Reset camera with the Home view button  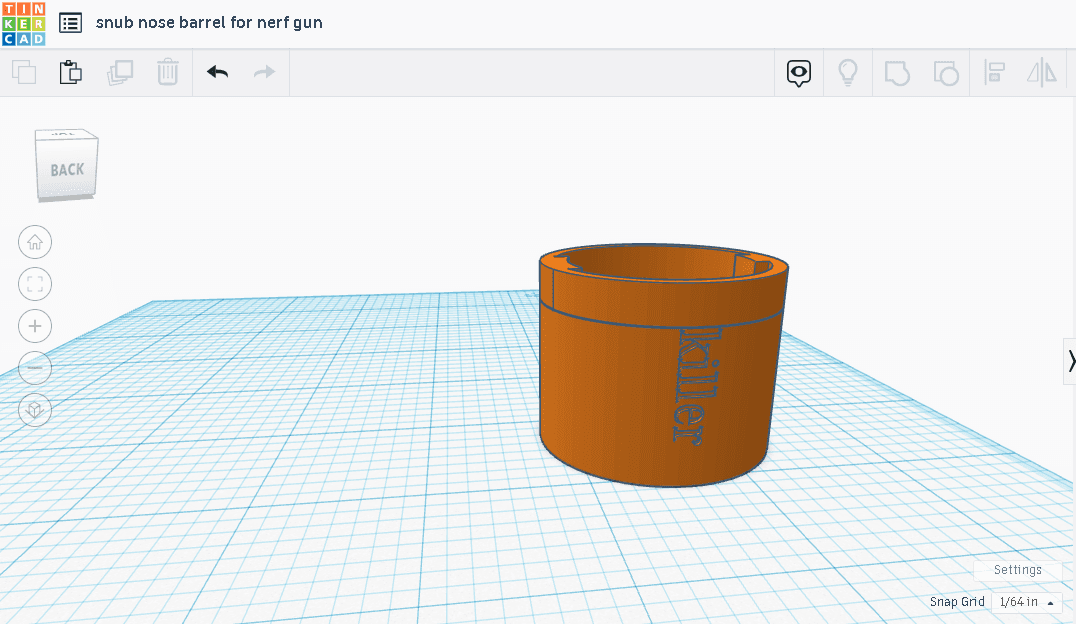pos(35,242)
